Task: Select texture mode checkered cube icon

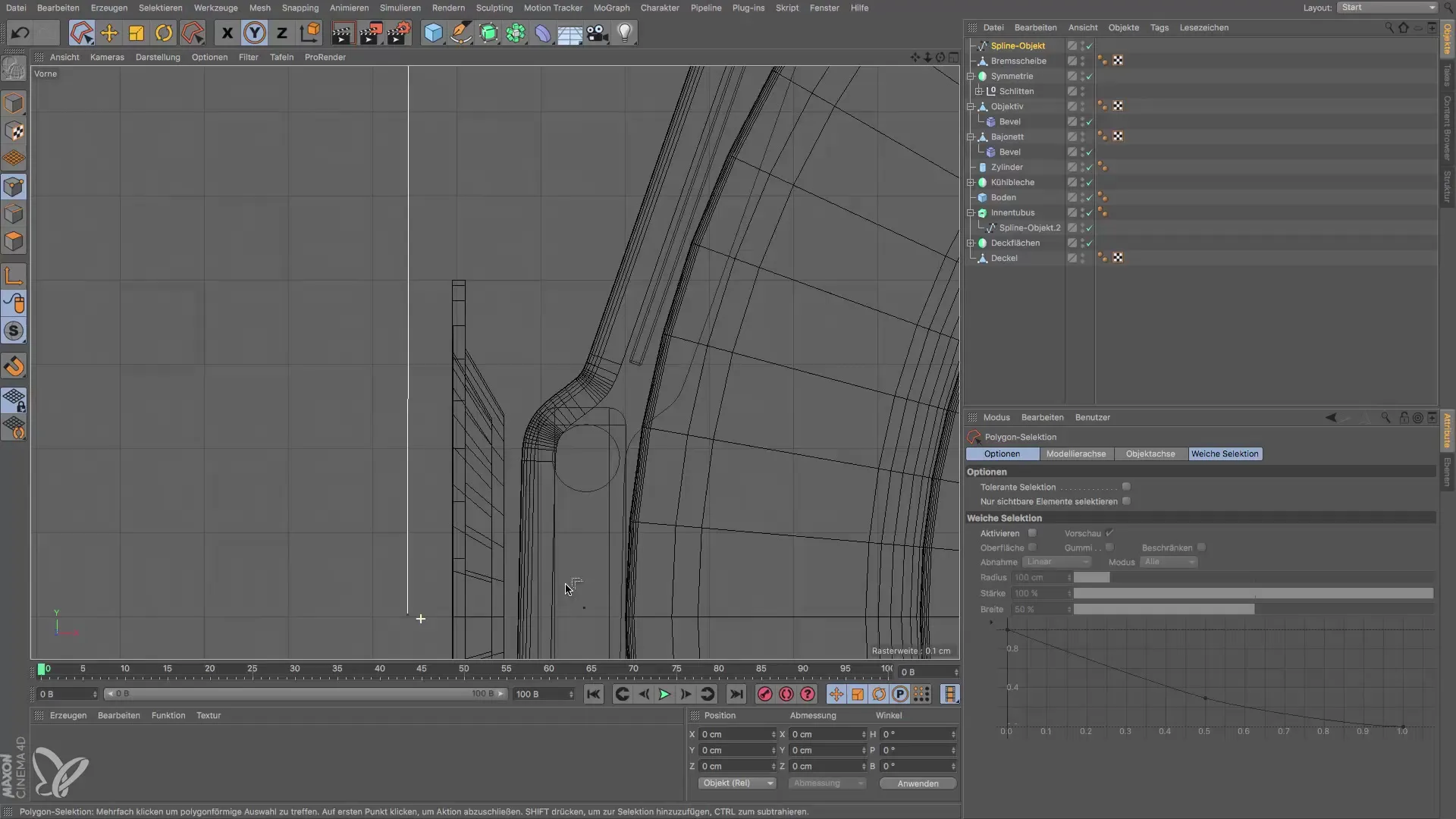Action: click(x=14, y=132)
